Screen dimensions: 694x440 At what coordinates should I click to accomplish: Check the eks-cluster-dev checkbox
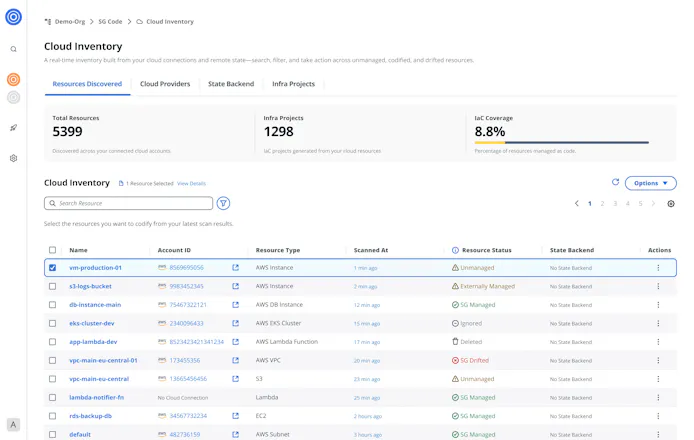coord(52,323)
